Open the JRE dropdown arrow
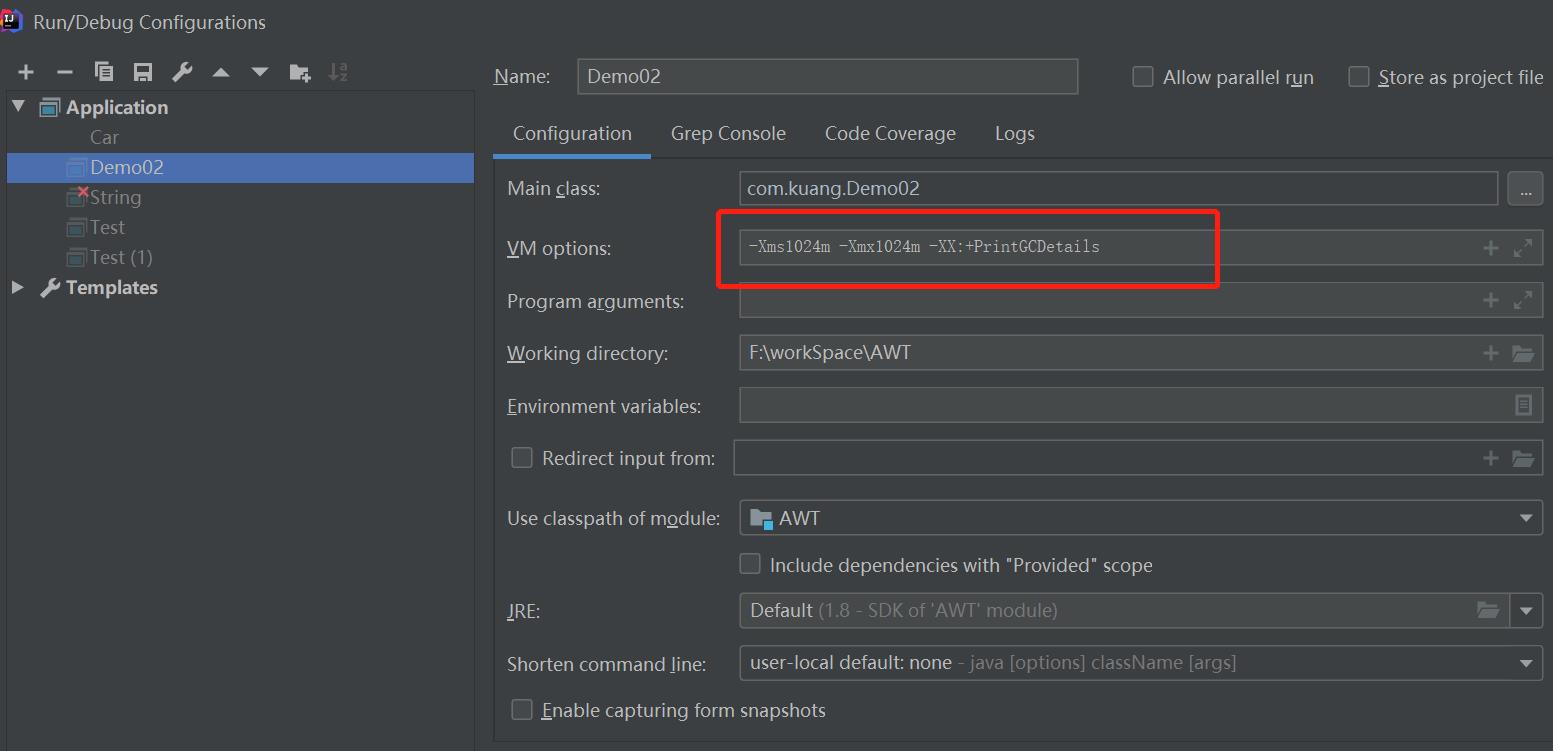 [x=1526, y=610]
